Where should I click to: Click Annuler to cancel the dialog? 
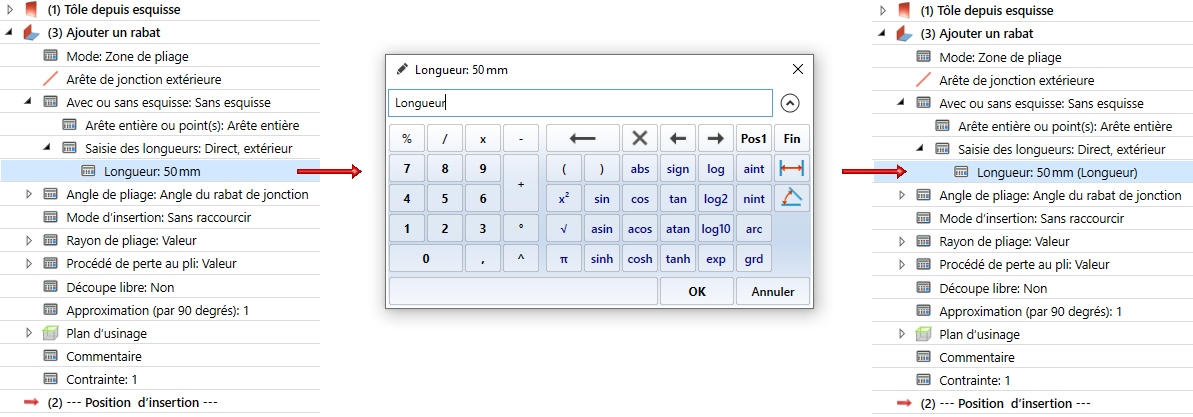tap(773, 291)
